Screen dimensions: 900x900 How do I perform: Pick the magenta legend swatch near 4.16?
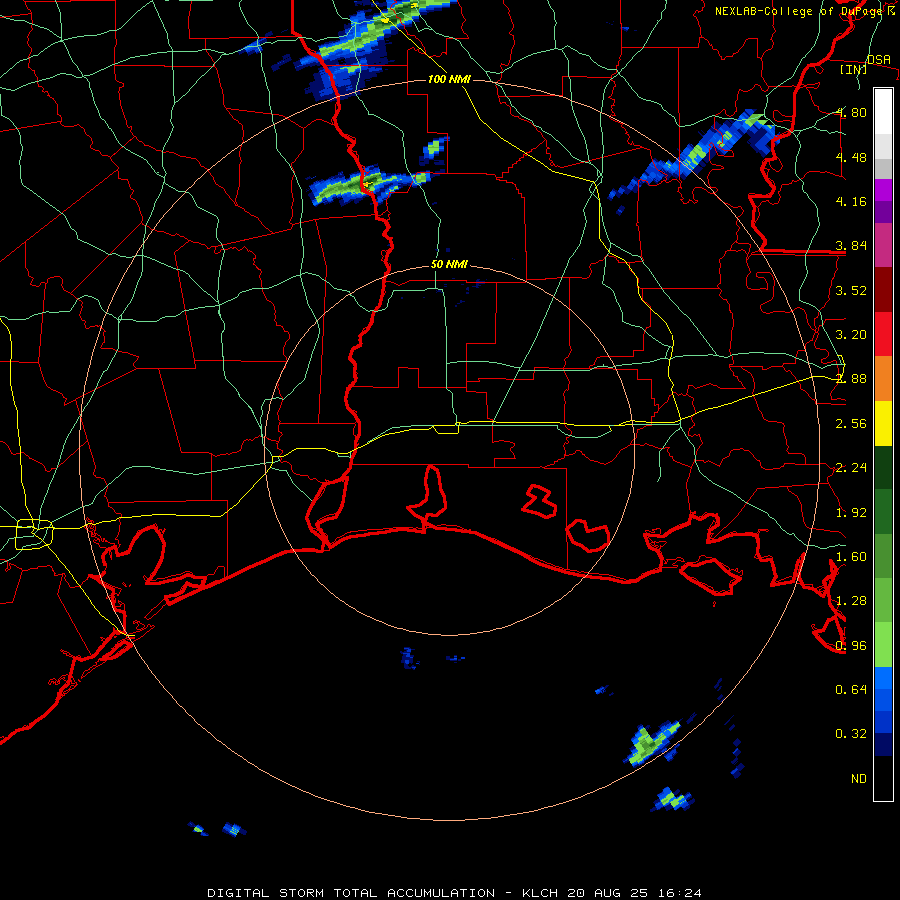[x=883, y=190]
